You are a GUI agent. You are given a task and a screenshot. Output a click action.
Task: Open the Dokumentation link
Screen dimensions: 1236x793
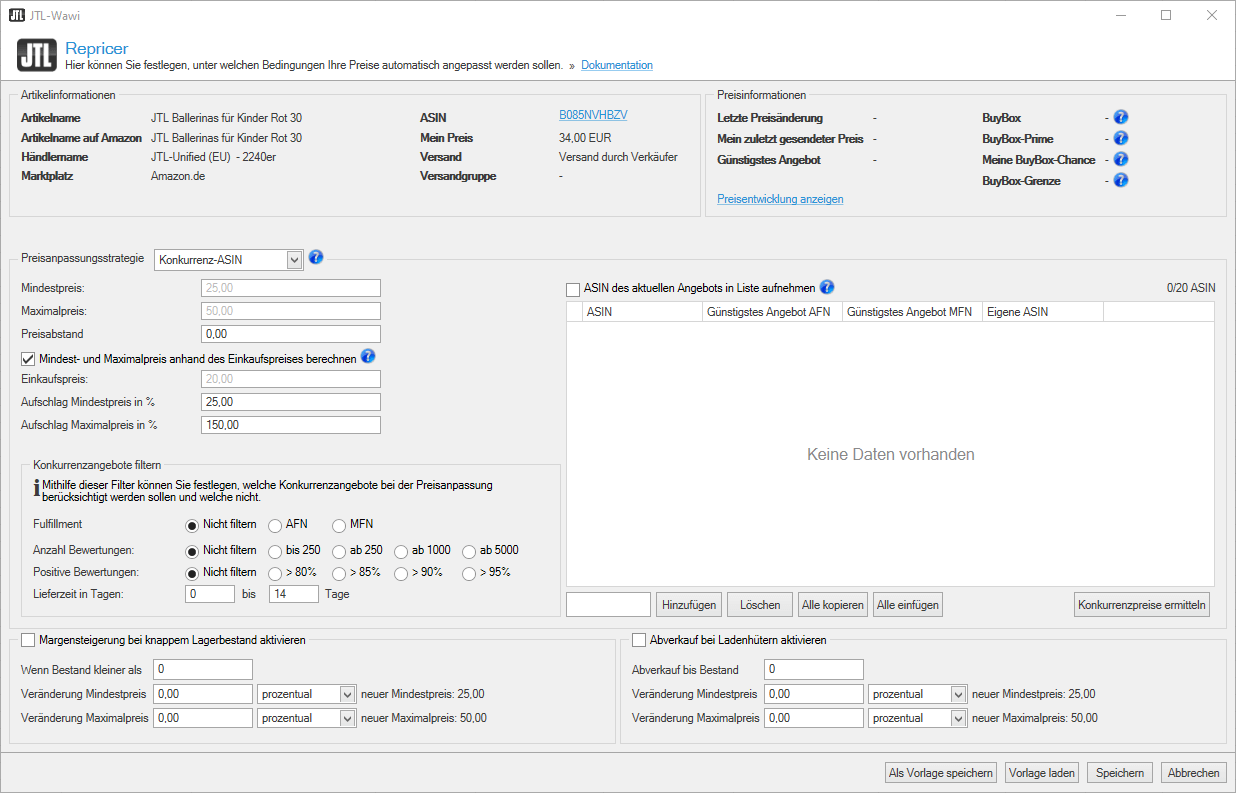point(617,65)
